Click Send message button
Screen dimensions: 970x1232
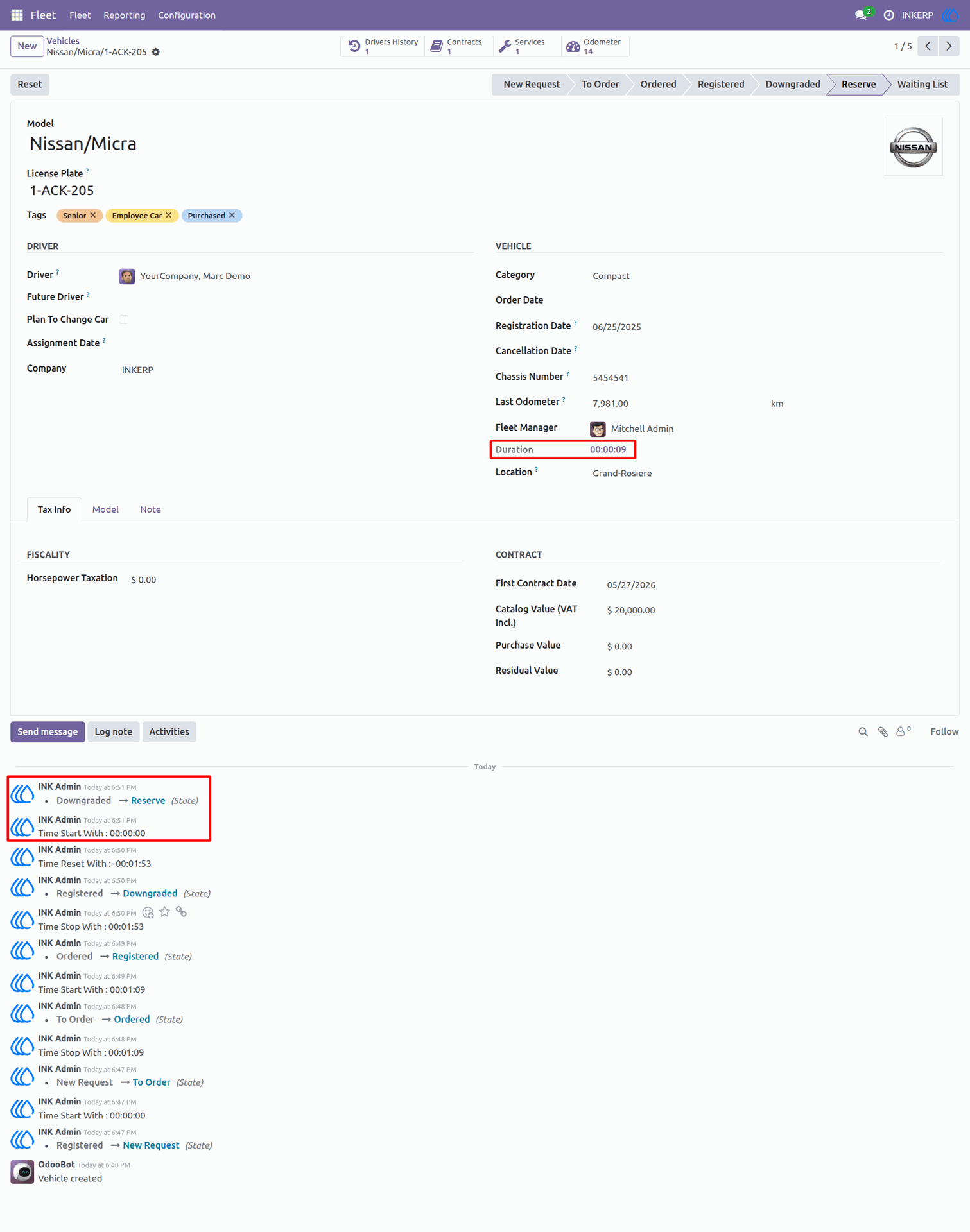48,732
